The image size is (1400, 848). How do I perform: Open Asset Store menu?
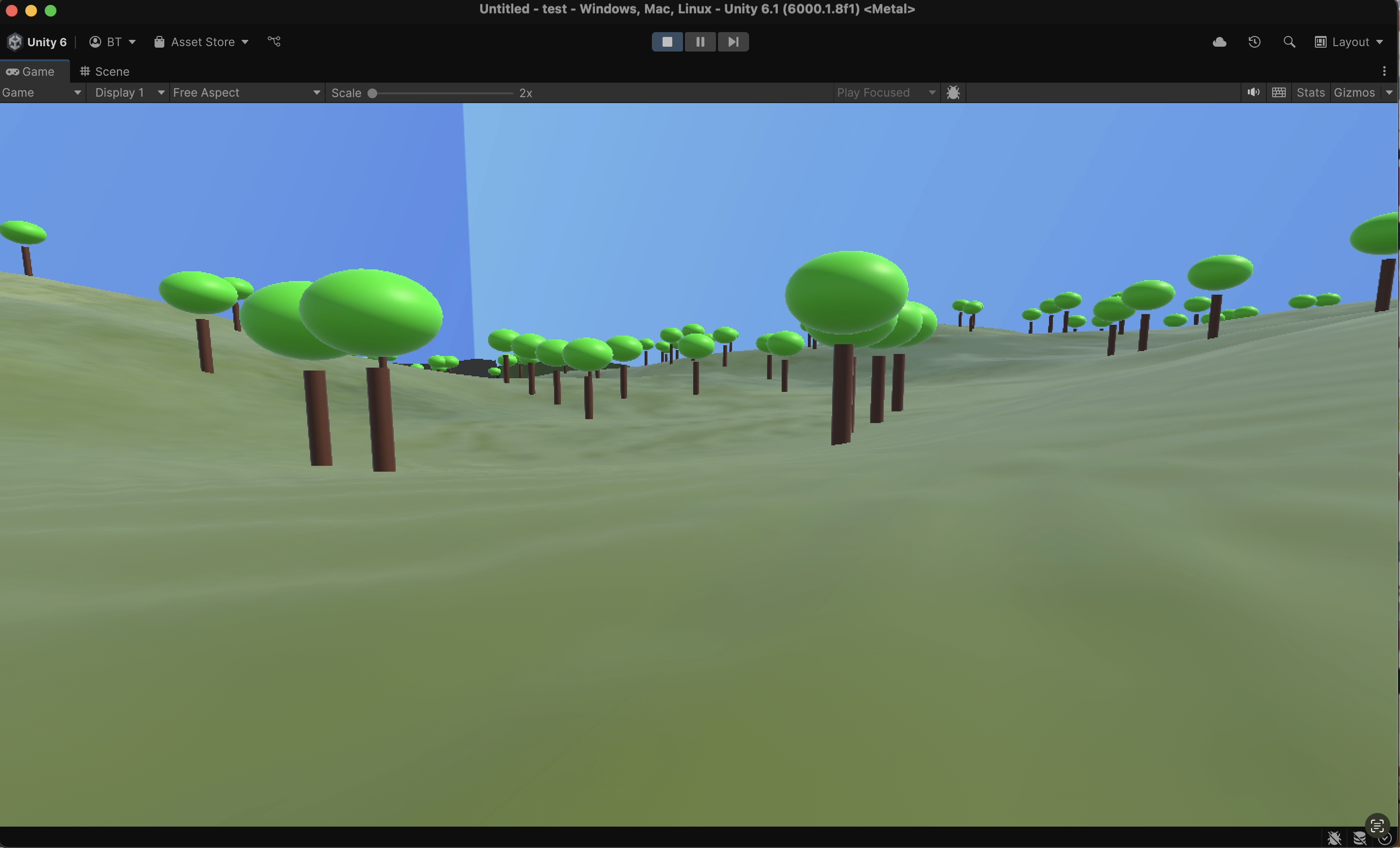(202, 42)
